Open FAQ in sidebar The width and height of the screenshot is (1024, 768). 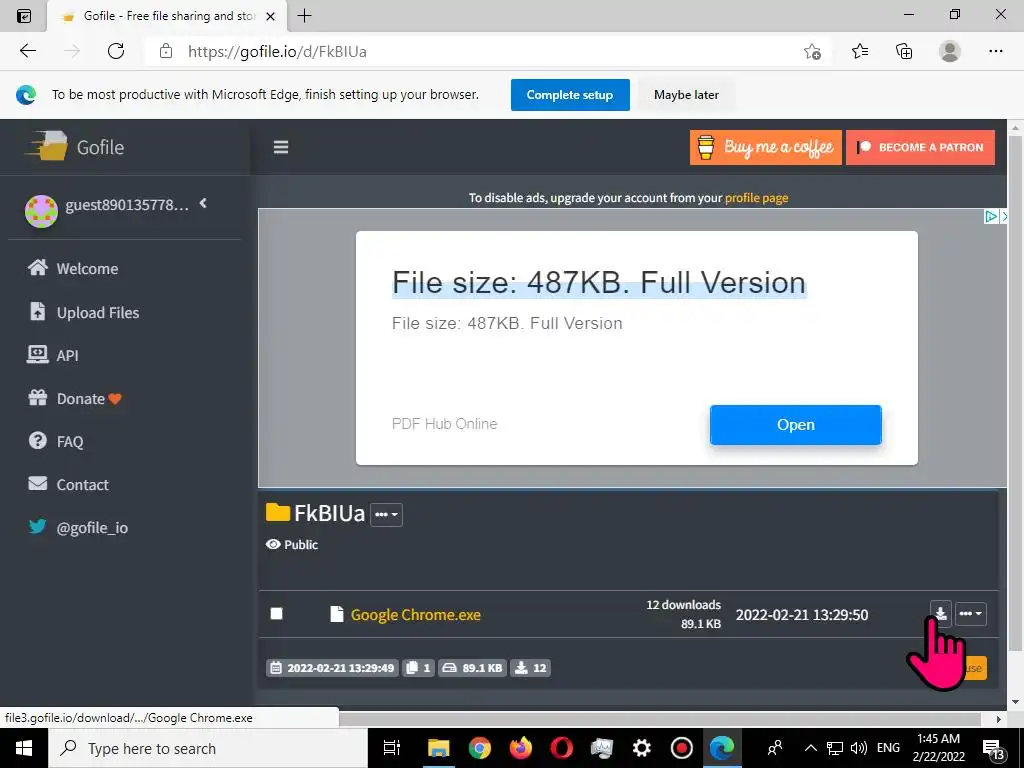coord(56,441)
